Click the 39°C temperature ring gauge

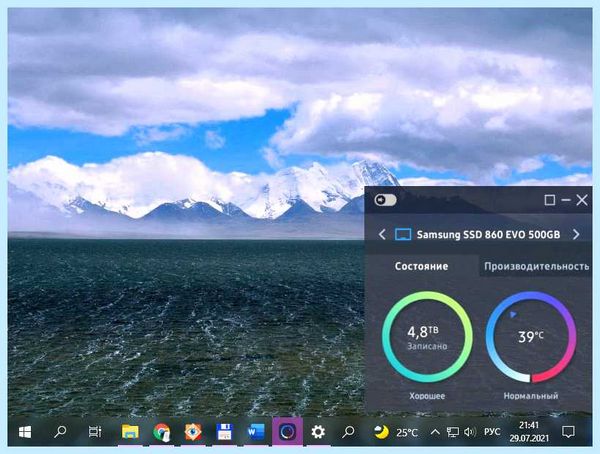[531, 337]
